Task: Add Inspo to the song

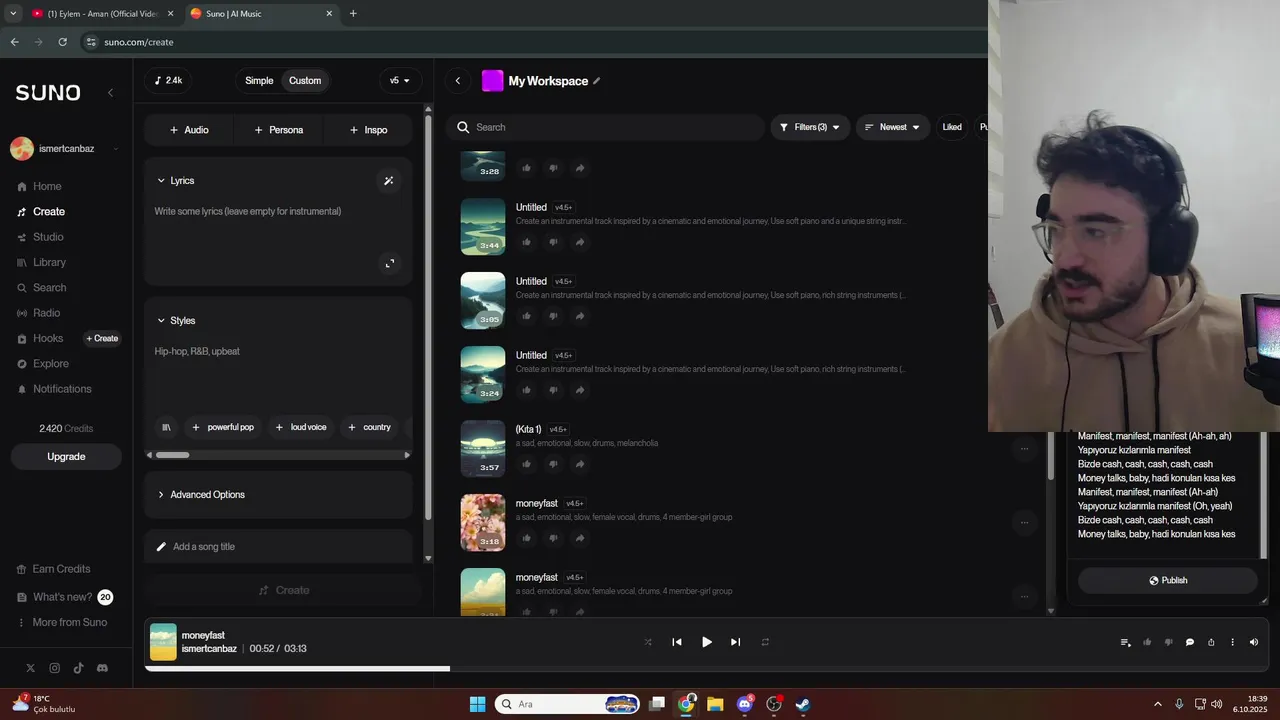Action: [x=368, y=130]
